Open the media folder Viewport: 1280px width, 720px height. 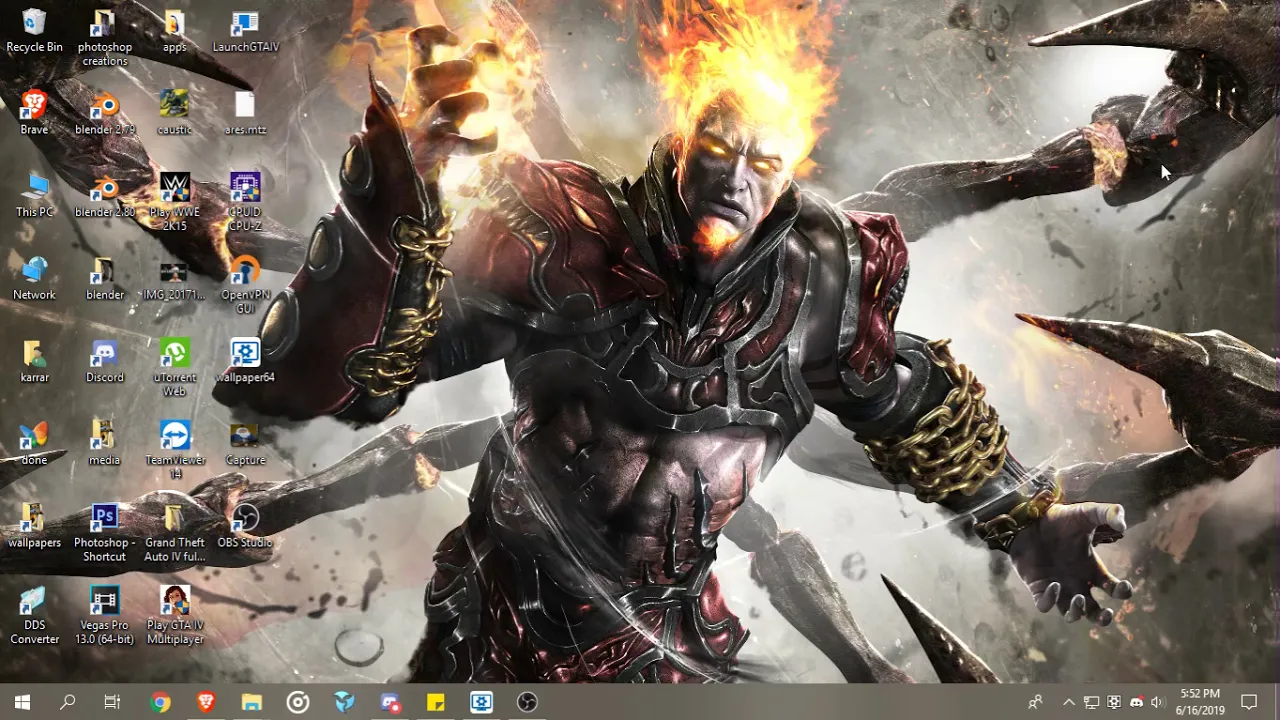pos(104,444)
